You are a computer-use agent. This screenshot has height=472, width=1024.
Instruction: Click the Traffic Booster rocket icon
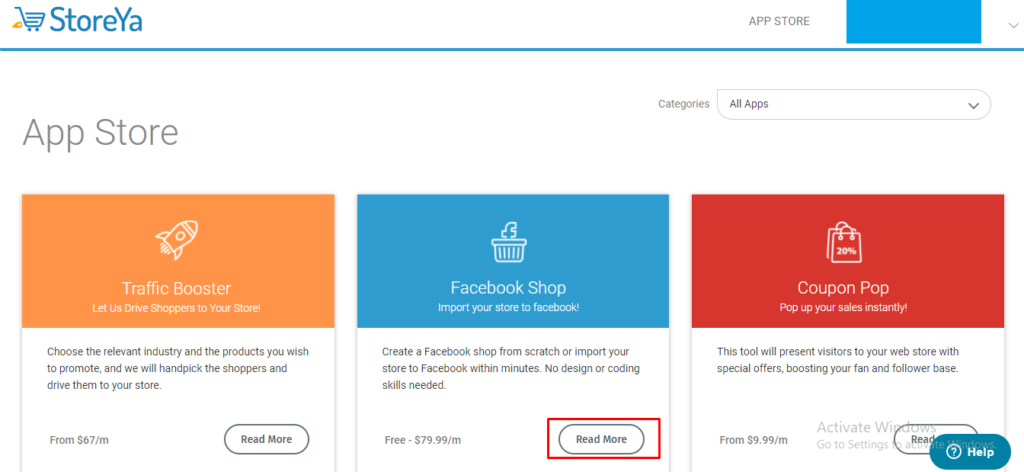pos(177,240)
